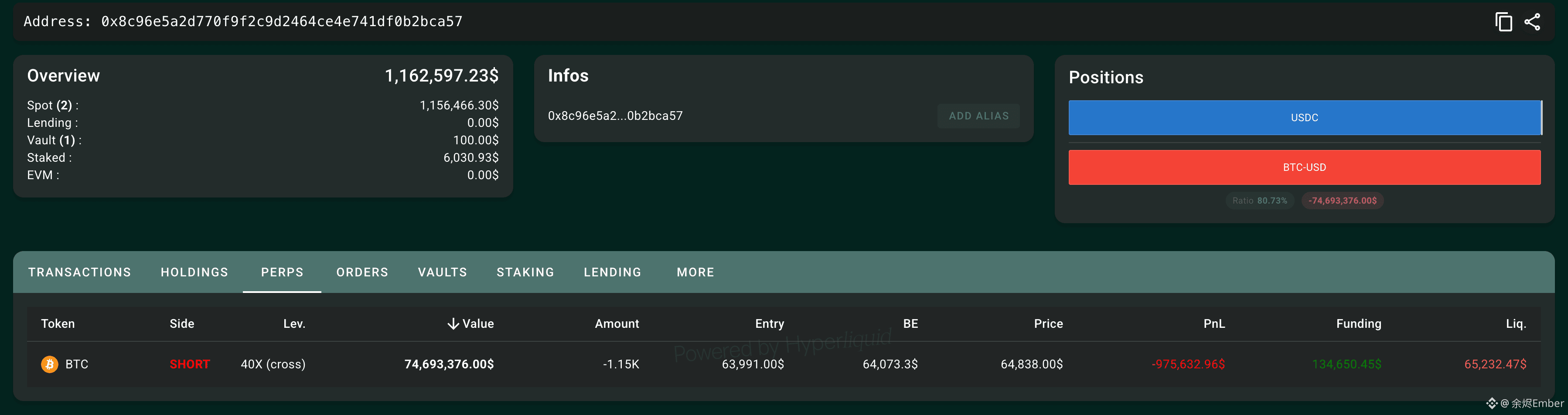Switch to the LENDING tab
The width and height of the screenshot is (1568, 415).
612,272
